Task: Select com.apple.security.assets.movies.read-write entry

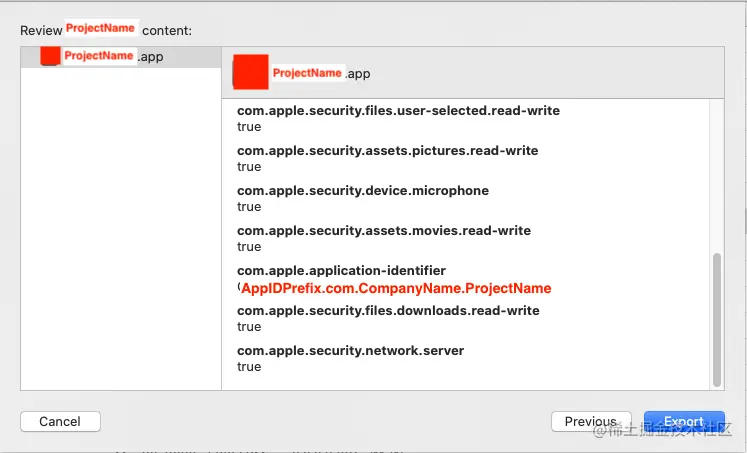Action: pyautogui.click(x=384, y=231)
